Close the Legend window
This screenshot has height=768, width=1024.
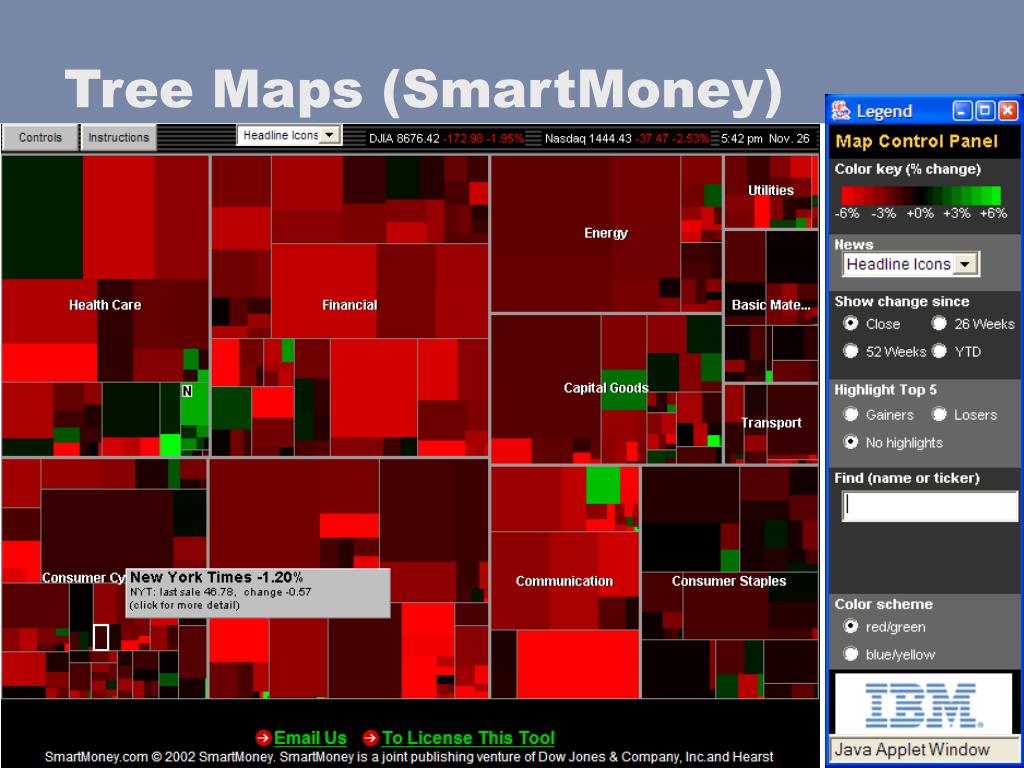tap(1008, 110)
